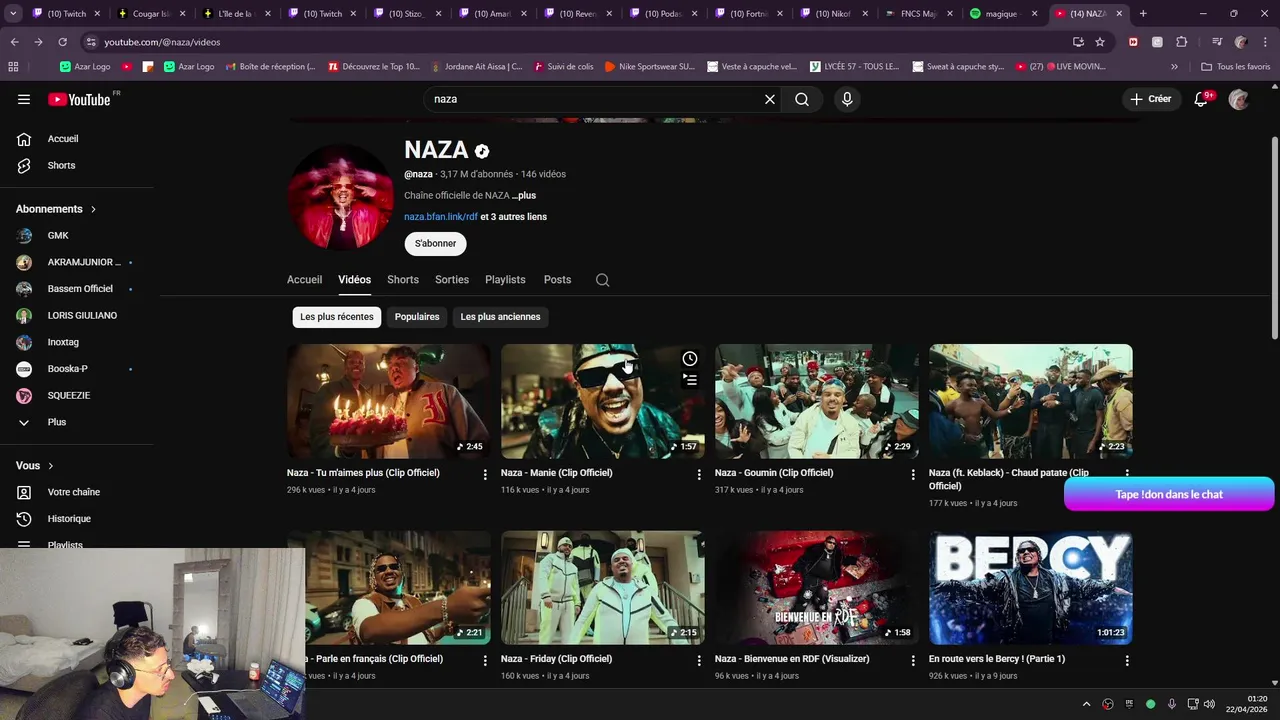Open options for Bienvenue en RDF video
The image size is (1280, 720).
913,661
